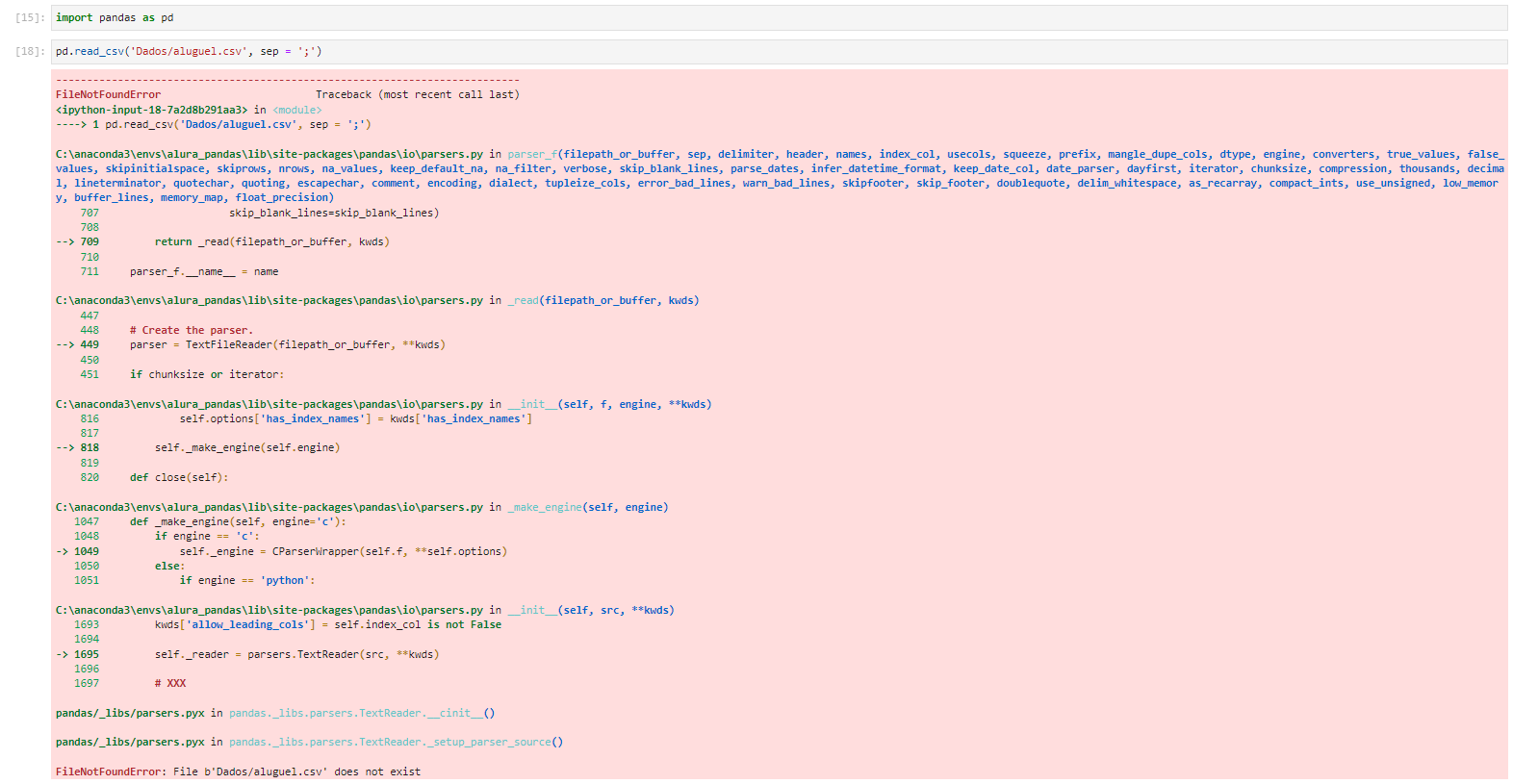Click line 1047 'def _make_engine(self, engine='c'):'
This screenshot has height=784, width=1513.
(238, 521)
